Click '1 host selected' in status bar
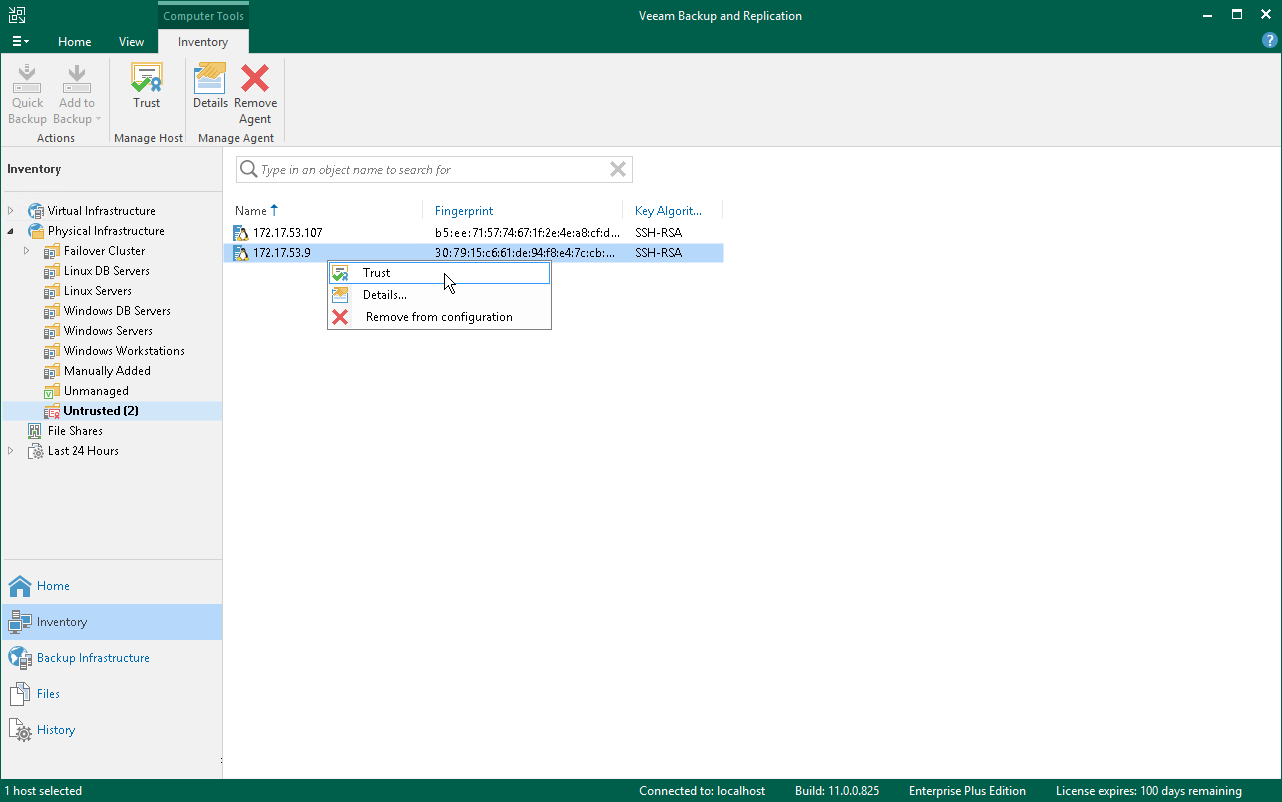The height and width of the screenshot is (802, 1282). click(43, 791)
